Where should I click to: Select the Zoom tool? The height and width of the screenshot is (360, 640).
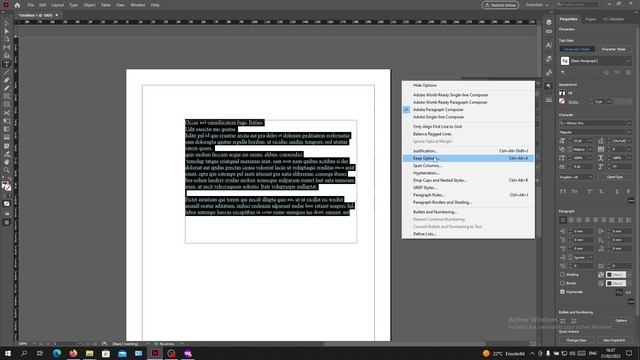7,170
